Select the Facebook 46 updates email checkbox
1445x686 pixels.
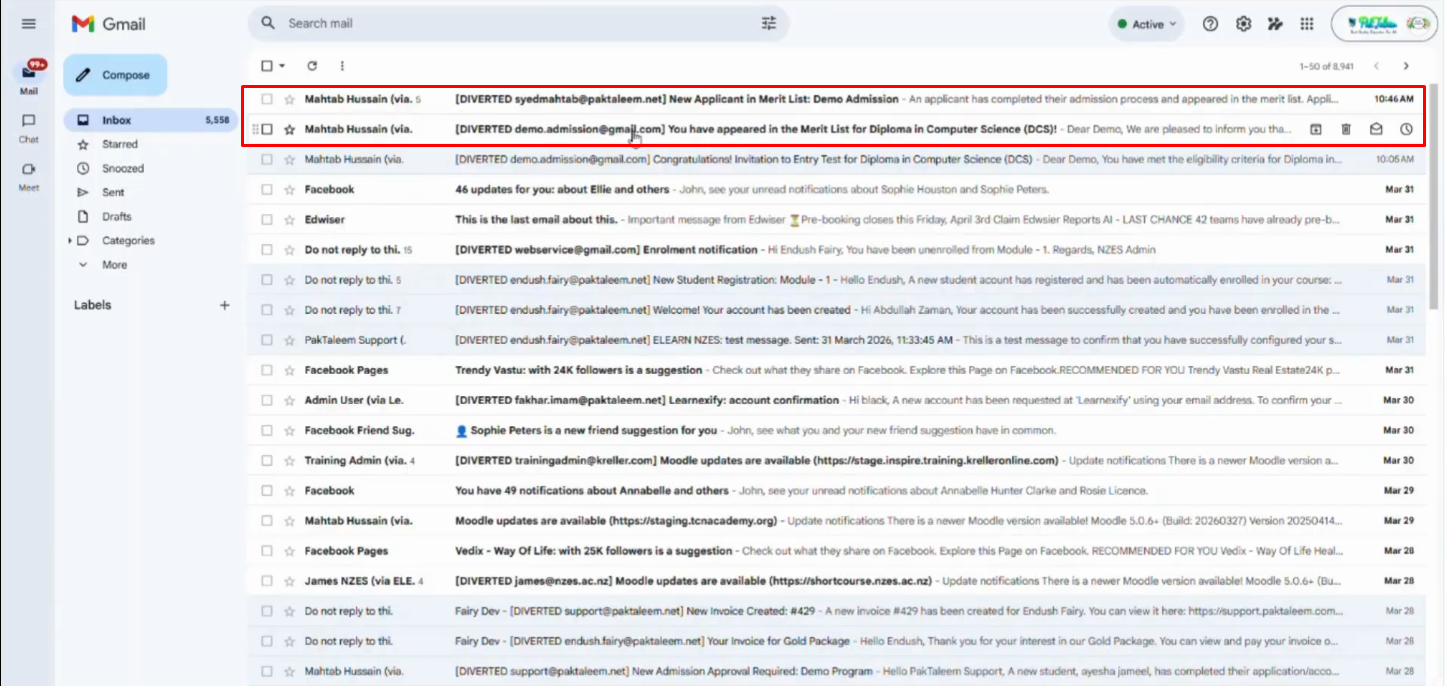click(267, 189)
